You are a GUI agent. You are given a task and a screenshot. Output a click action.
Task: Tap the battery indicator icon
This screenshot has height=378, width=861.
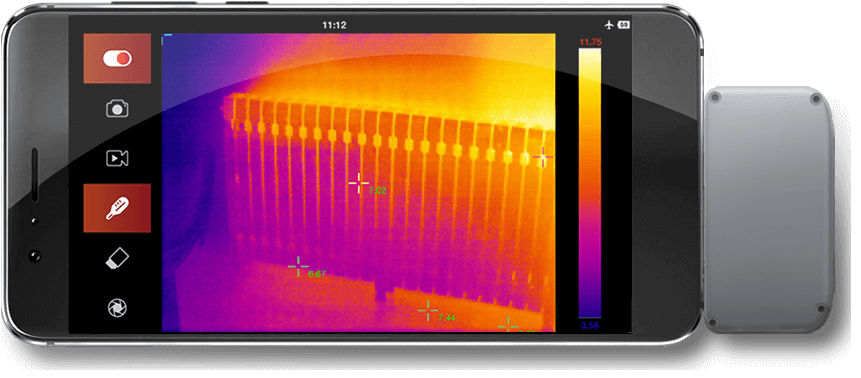click(x=623, y=25)
